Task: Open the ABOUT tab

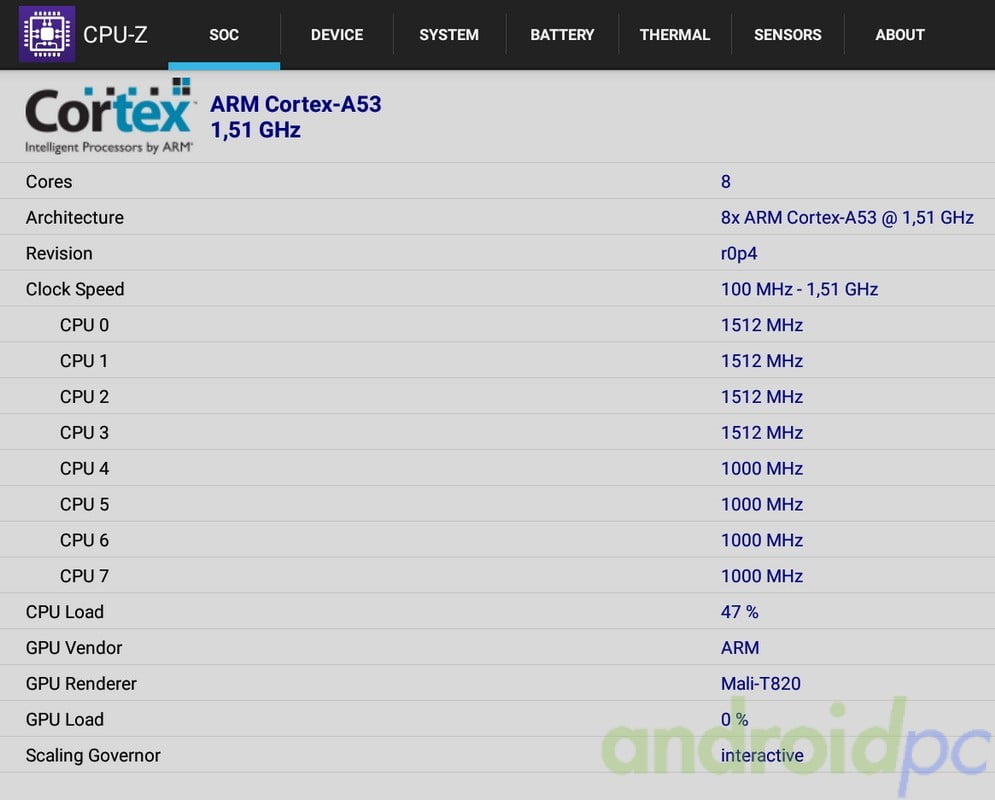Action: (x=899, y=35)
